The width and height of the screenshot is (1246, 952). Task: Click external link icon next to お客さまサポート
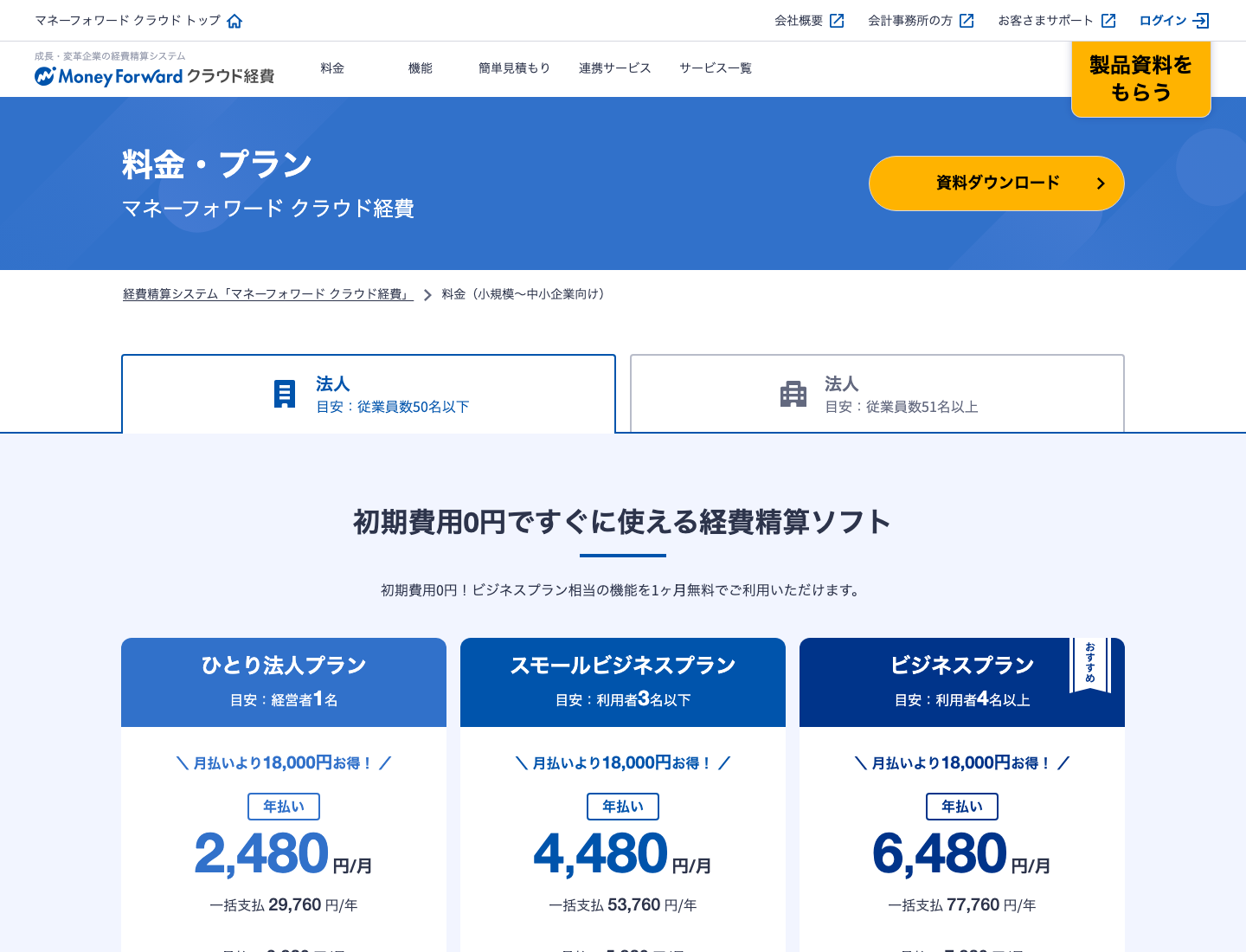(x=1108, y=21)
